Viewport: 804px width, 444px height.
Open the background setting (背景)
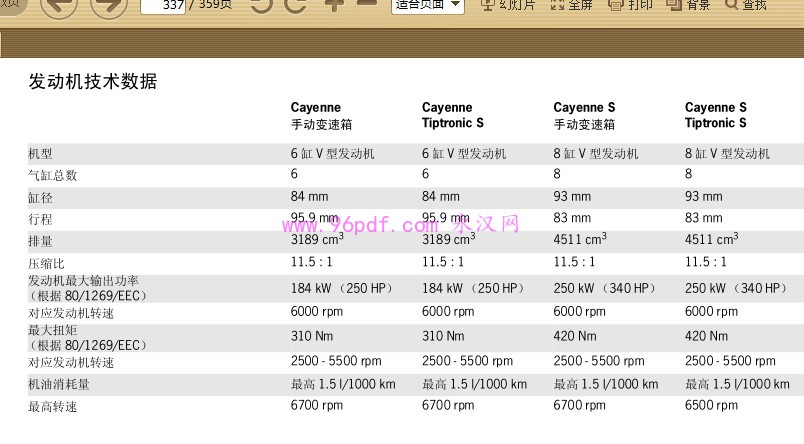pyautogui.click(x=688, y=5)
